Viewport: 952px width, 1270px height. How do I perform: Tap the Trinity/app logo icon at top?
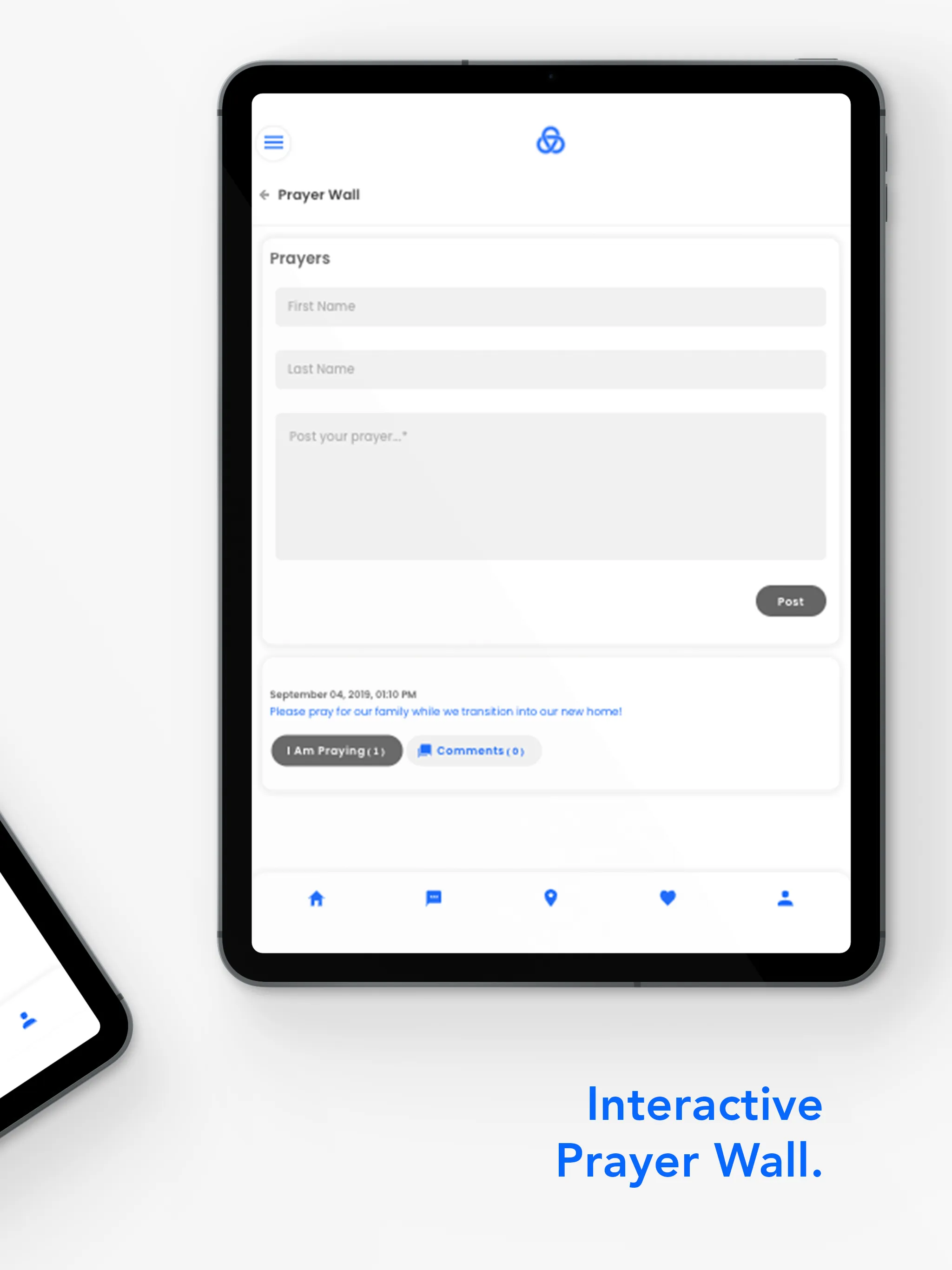click(551, 142)
